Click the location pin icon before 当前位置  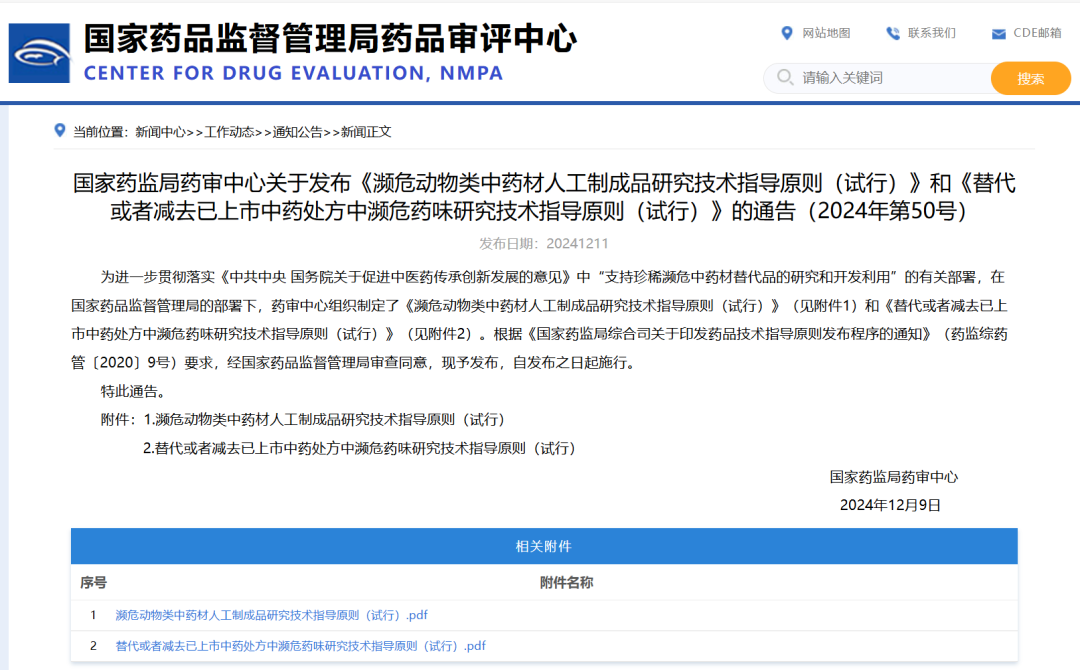[x=57, y=128]
